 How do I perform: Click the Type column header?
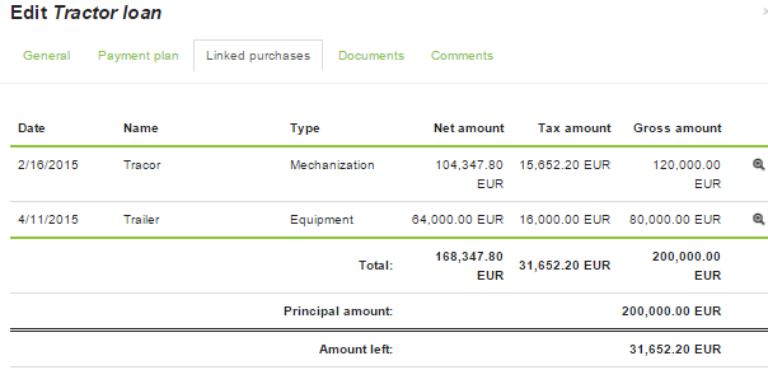click(x=305, y=128)
